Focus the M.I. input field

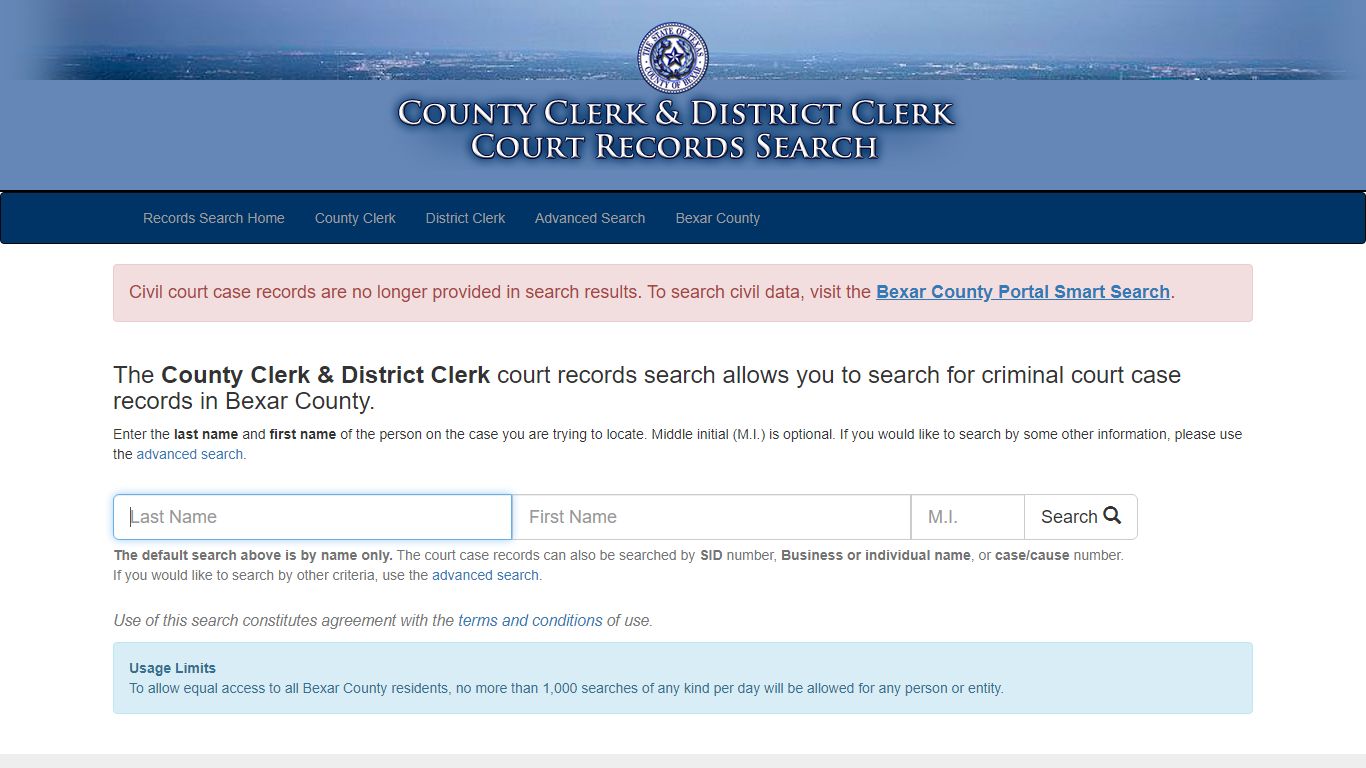[x=967, y=517]
